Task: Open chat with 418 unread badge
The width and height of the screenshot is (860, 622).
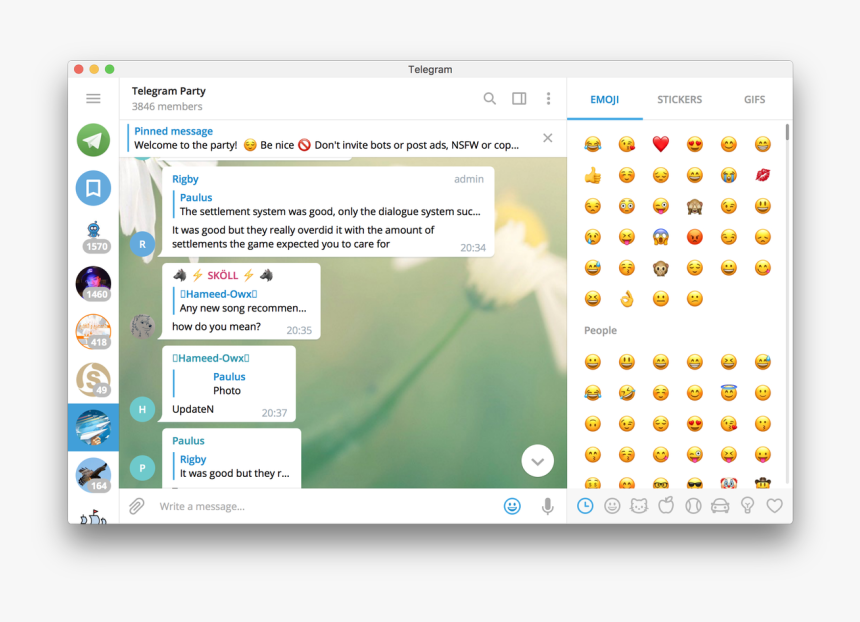Action: 93,331
